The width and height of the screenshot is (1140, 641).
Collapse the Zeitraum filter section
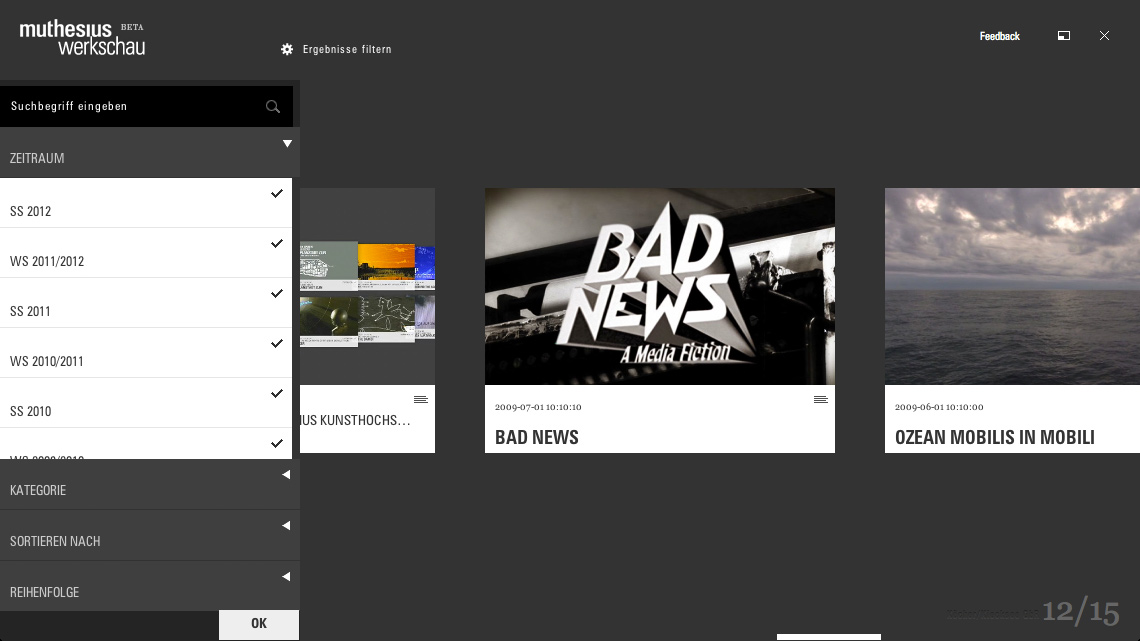(x=287, y=144)
